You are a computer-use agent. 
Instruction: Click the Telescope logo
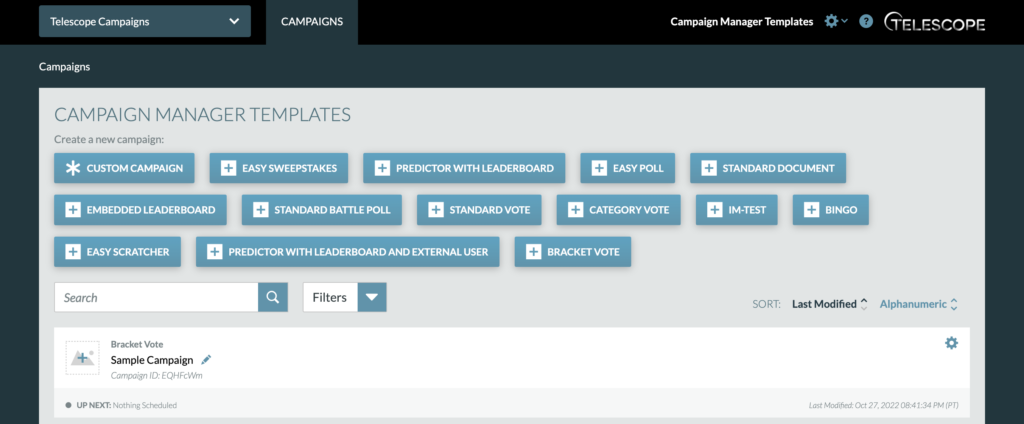[935, 22]
